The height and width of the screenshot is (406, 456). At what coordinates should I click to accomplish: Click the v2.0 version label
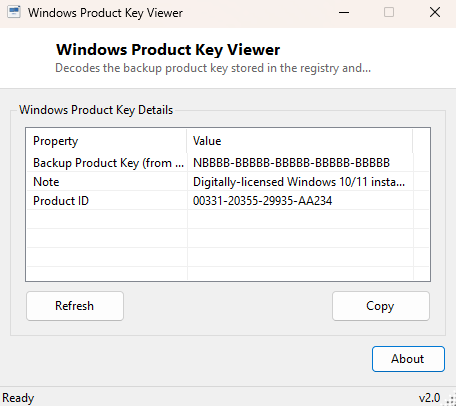coord(429,398)
